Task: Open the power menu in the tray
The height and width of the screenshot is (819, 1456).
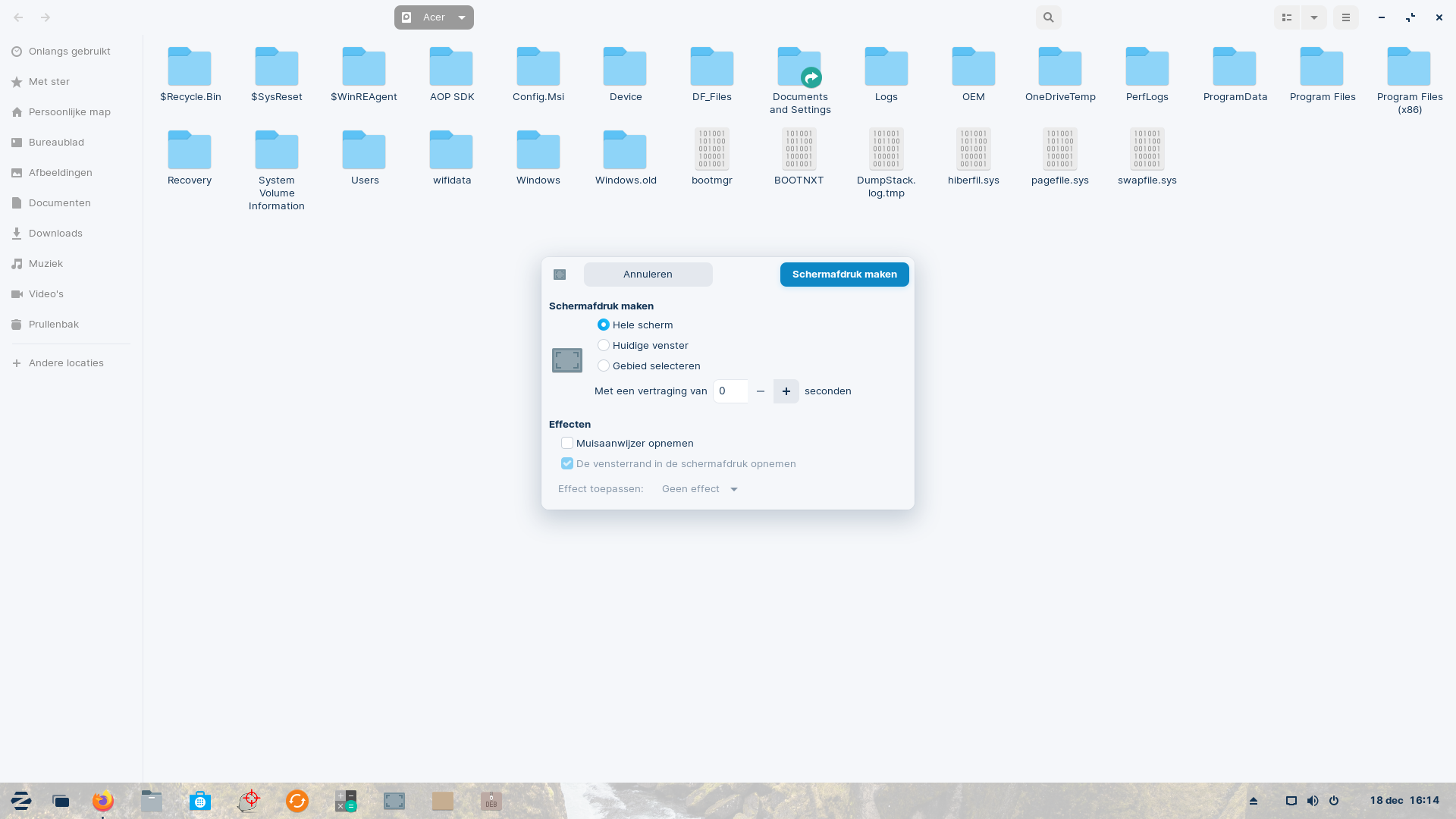Action: click(1334, 801)
